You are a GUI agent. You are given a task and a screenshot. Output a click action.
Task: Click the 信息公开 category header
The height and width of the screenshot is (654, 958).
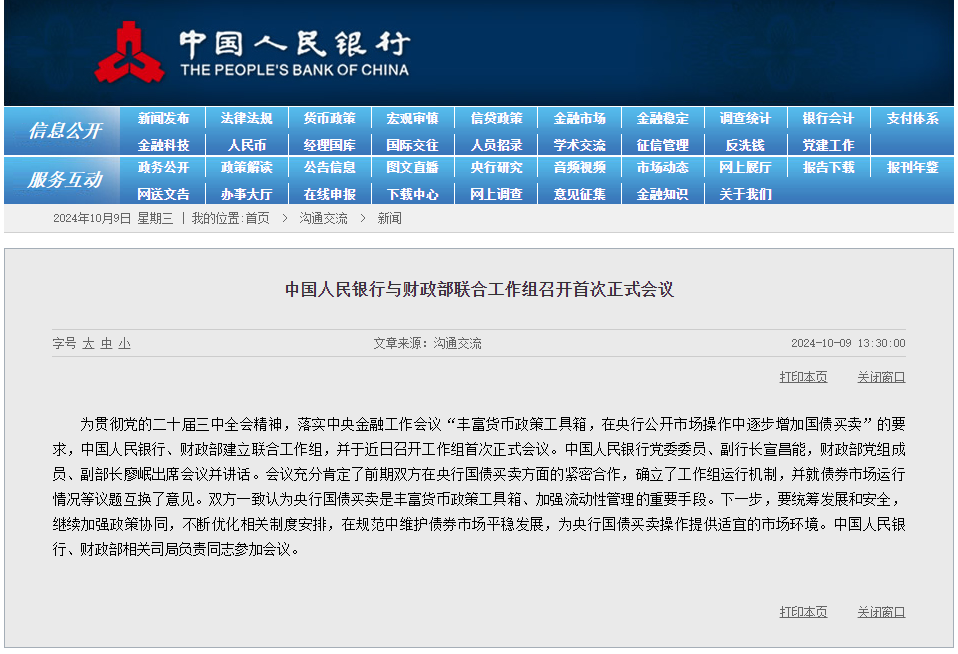[x=65, y=131]
